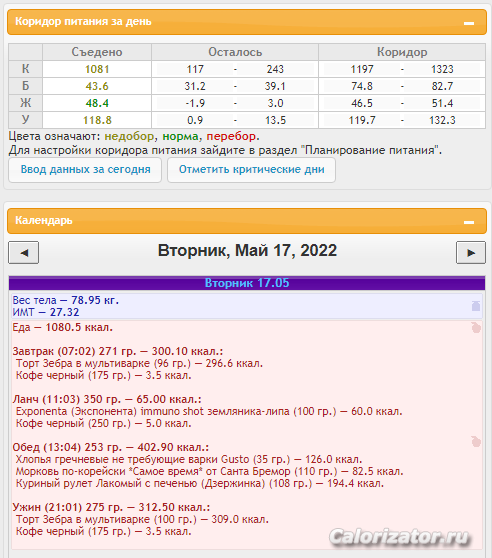Click the apple icon next to Еда total

coord(476,327)
